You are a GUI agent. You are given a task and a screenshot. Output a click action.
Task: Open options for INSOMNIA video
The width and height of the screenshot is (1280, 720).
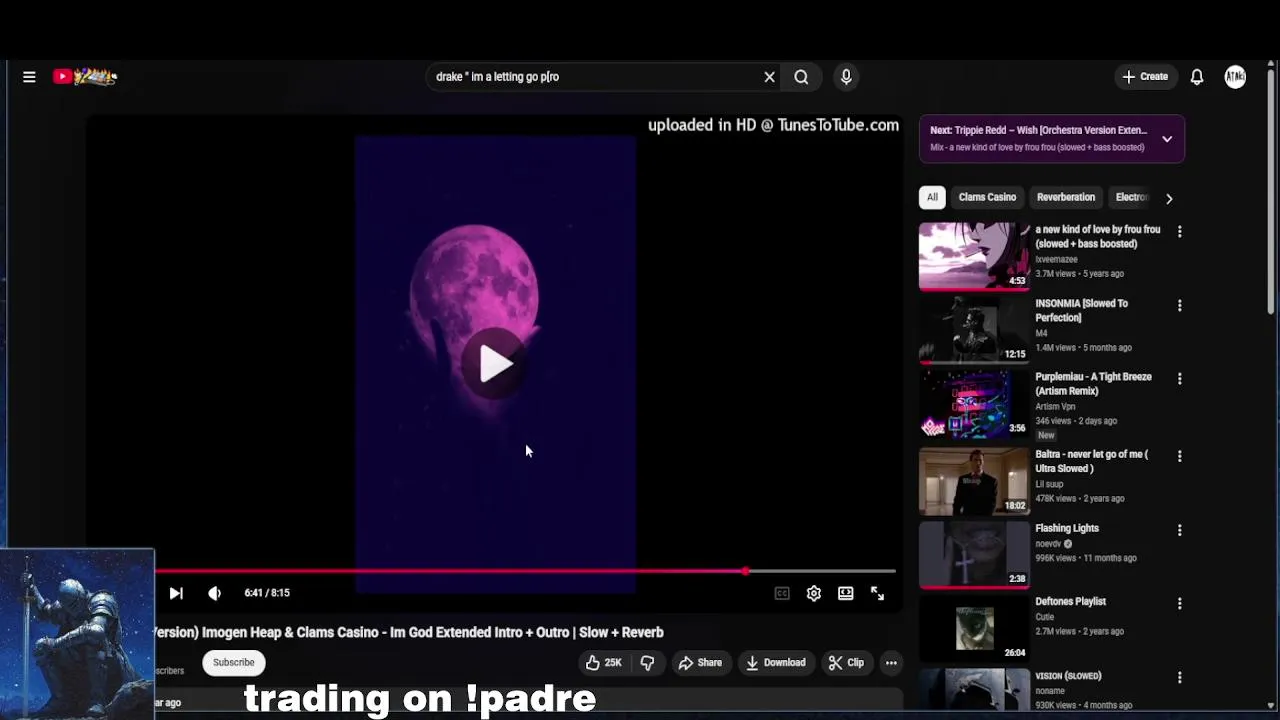[1179, 305]
